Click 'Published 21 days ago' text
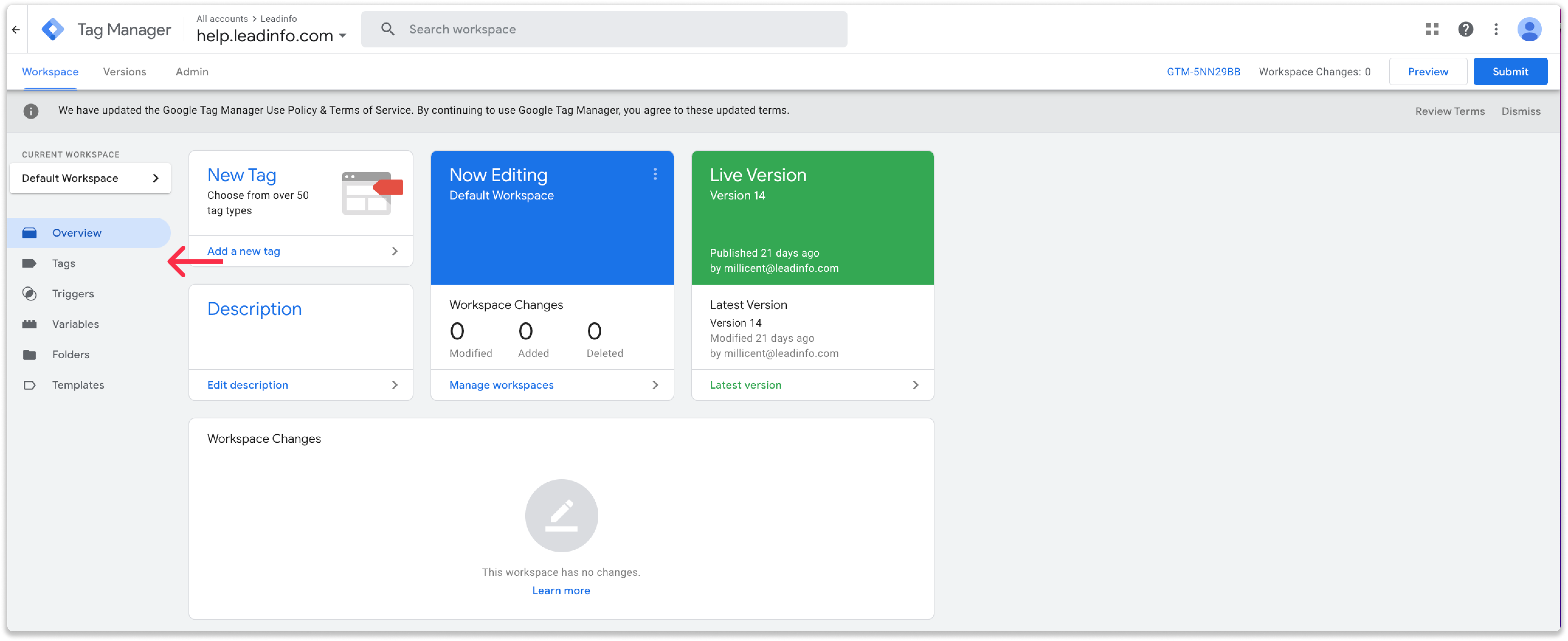 [764, 253]
